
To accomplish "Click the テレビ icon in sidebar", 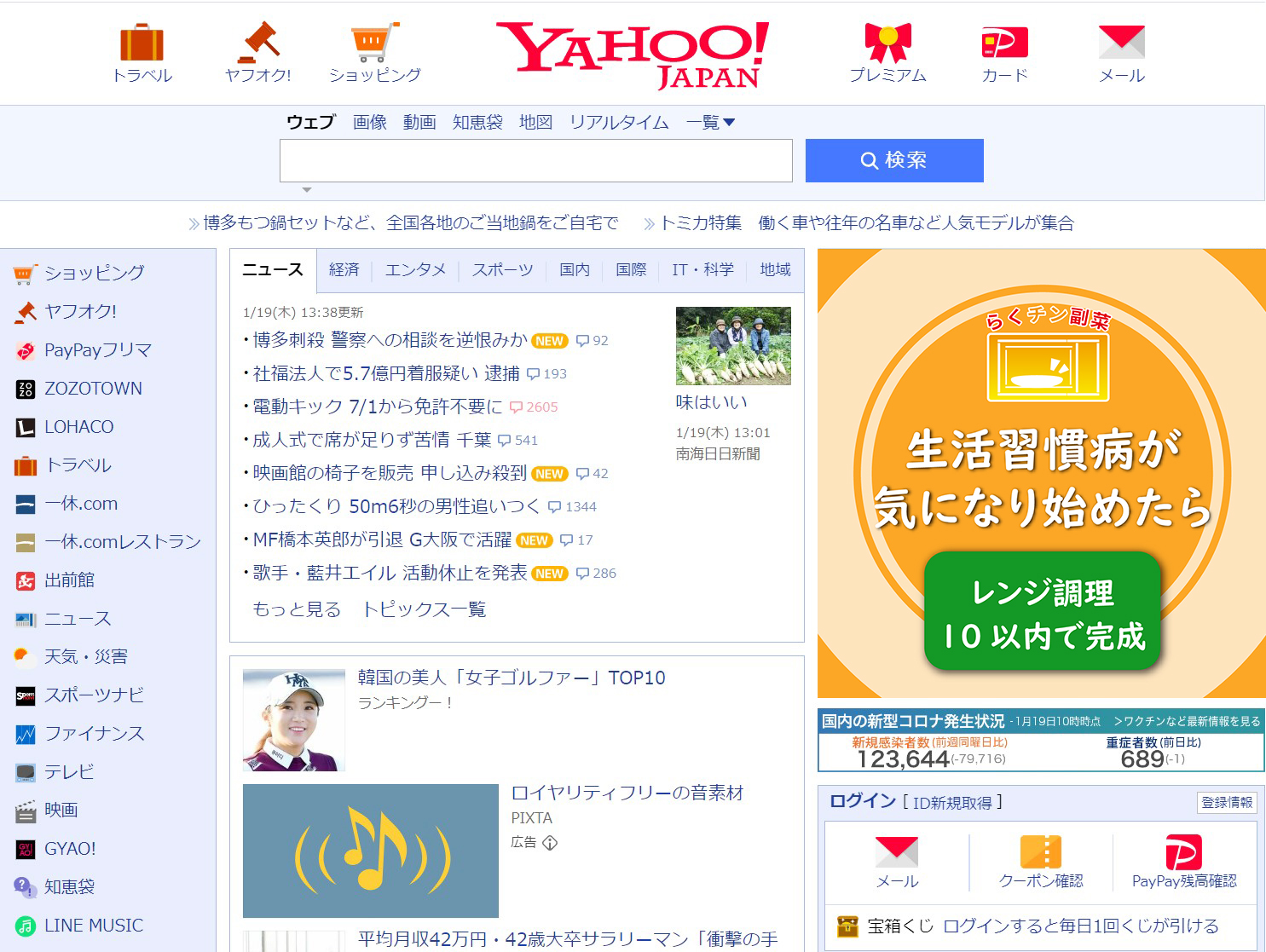I will (x=26, y=773).
